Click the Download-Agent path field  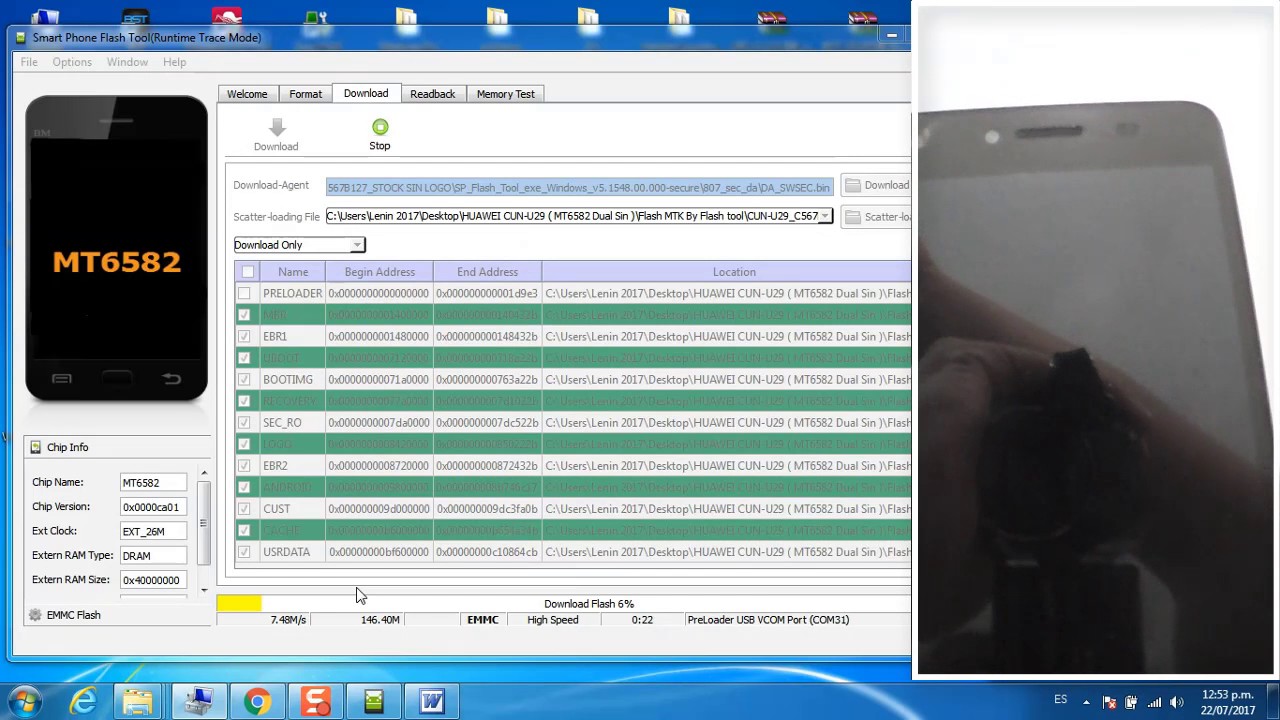[579, 187]
